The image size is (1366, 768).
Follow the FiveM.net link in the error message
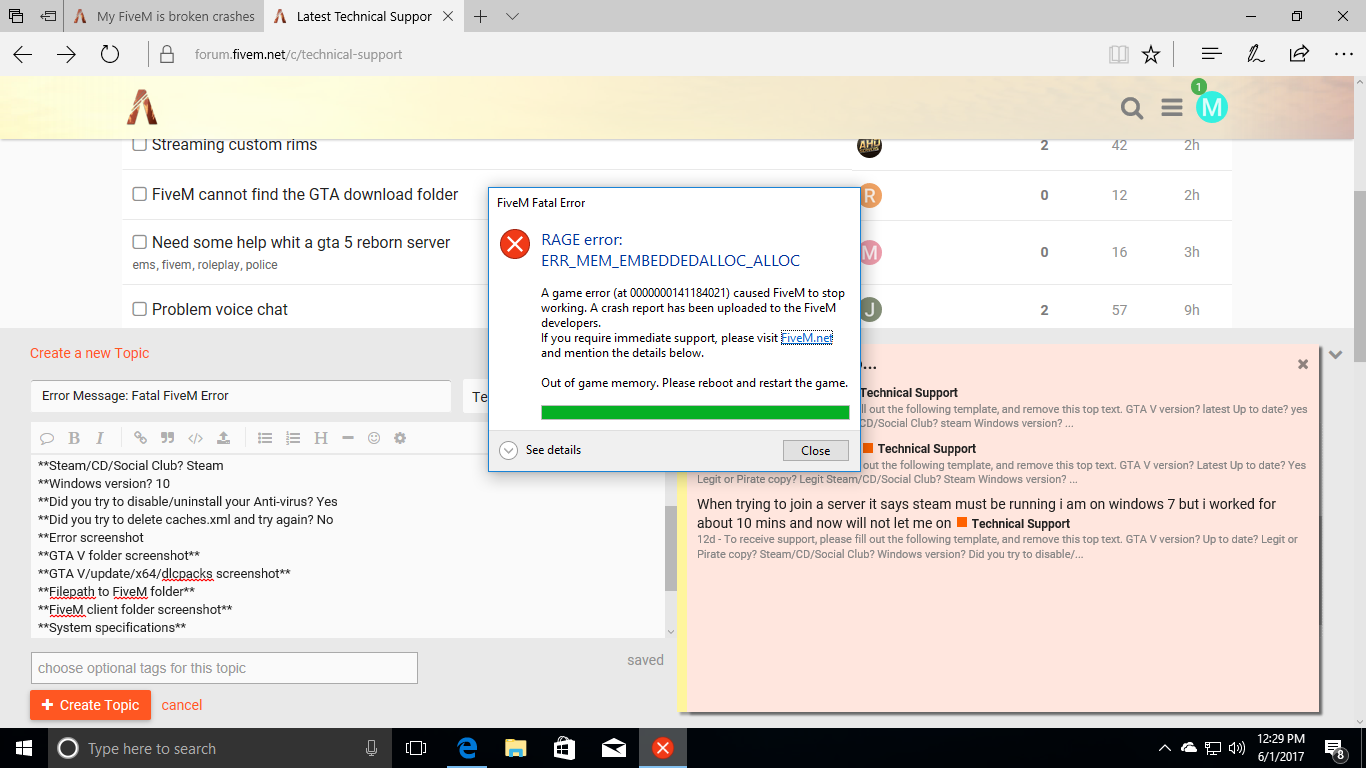click(x=805, y=337)
